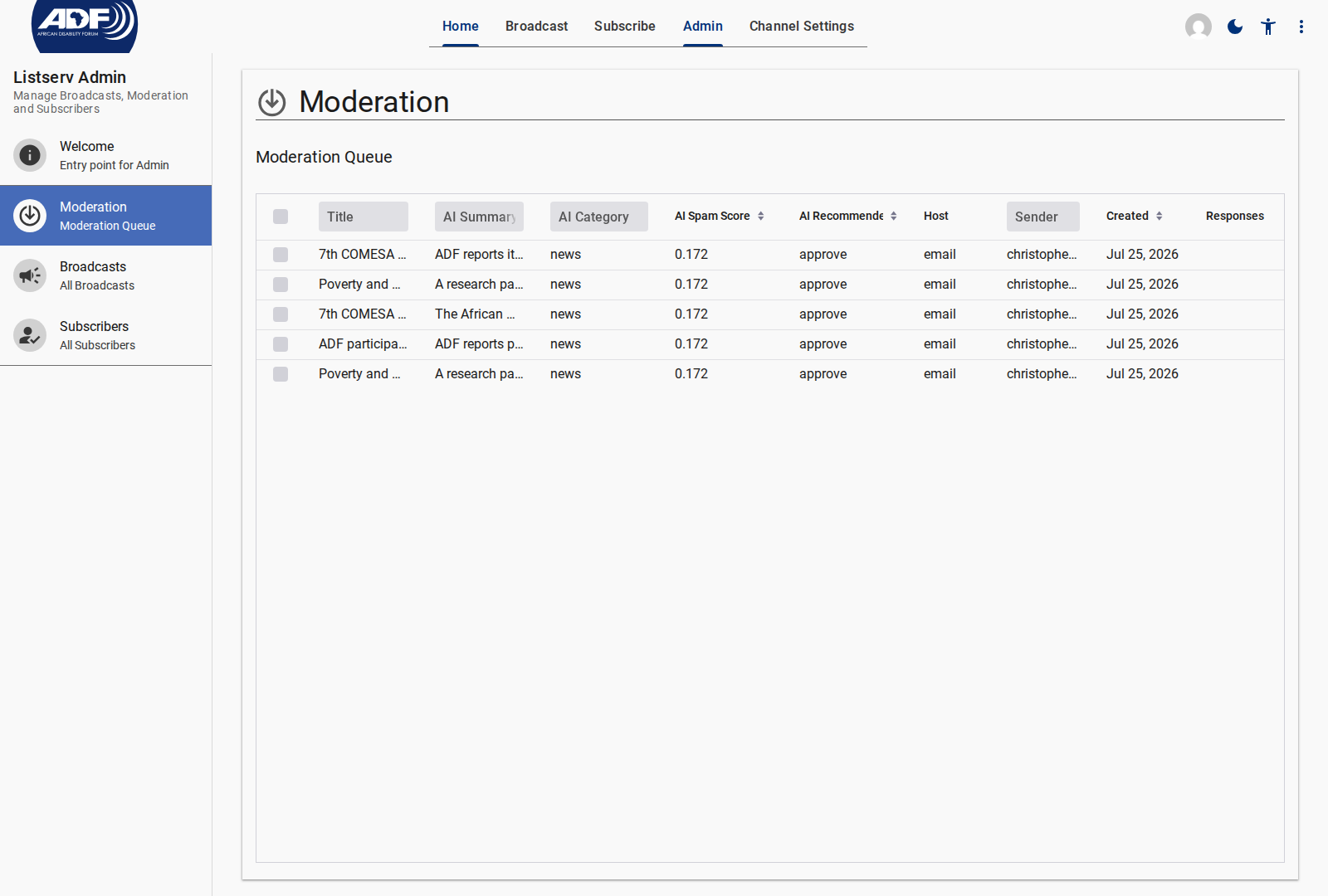
Task: Open accessibility options icon
Action: (x=1268, y=27)
